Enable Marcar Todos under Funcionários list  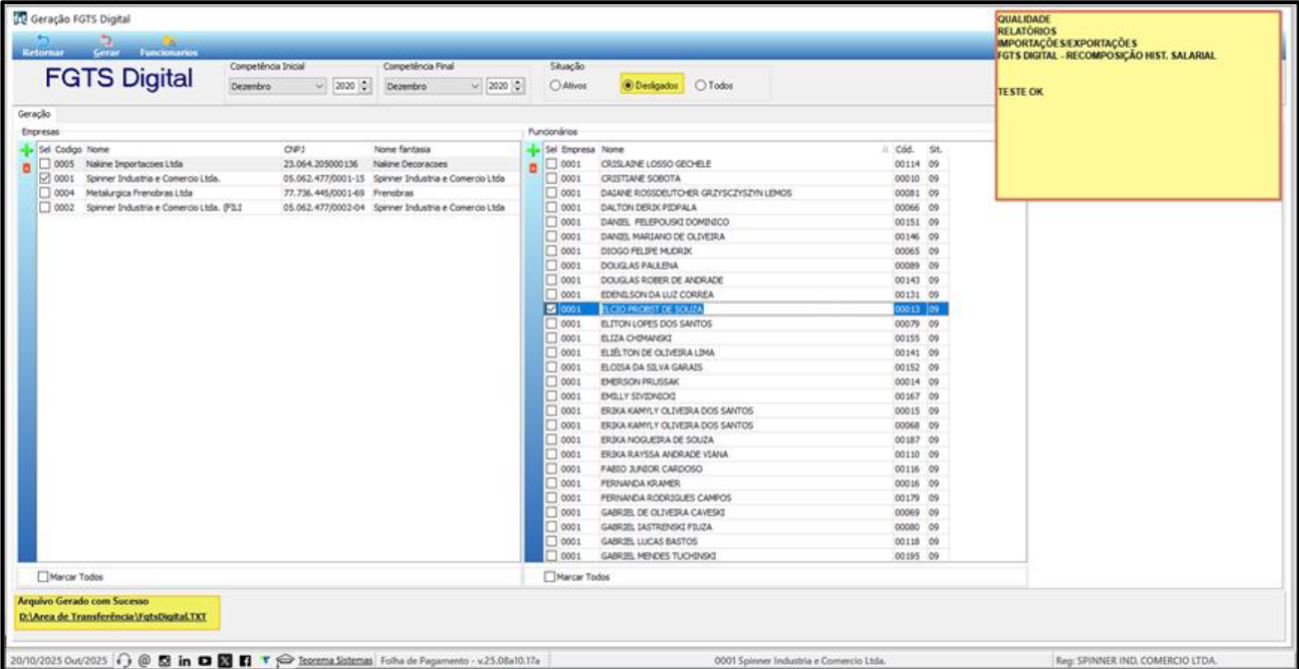point(549,577)
